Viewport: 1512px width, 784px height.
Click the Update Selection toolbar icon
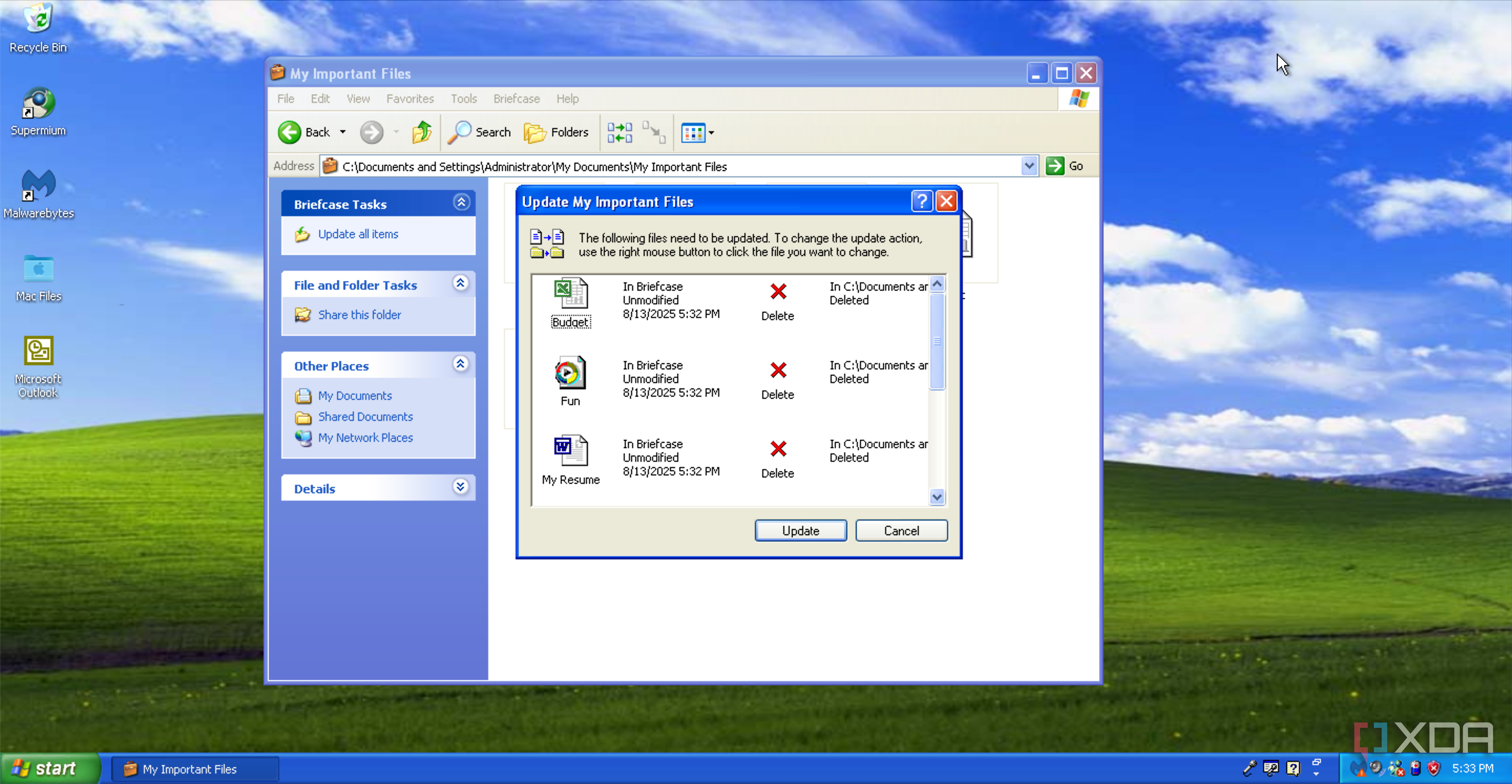[654, 133]
